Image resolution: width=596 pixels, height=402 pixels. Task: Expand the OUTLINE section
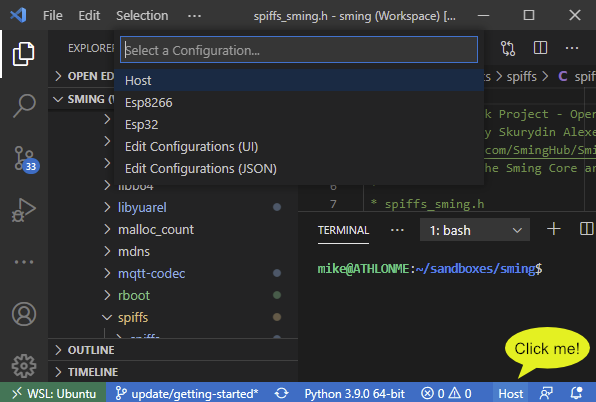click(x=173, y=350)
